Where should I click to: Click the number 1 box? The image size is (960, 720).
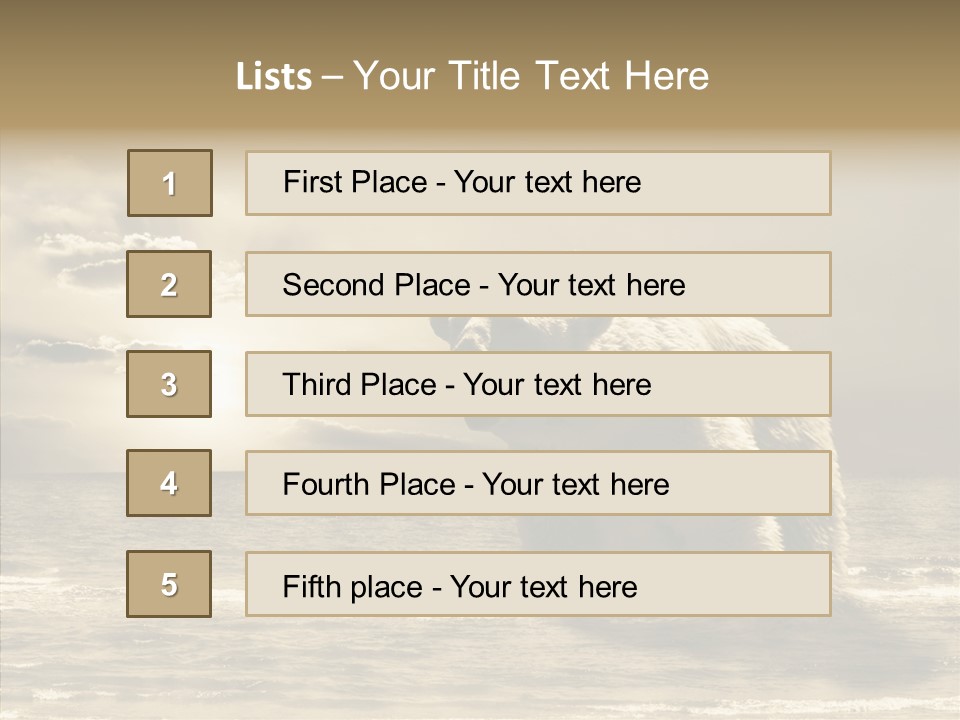point(169,183)
